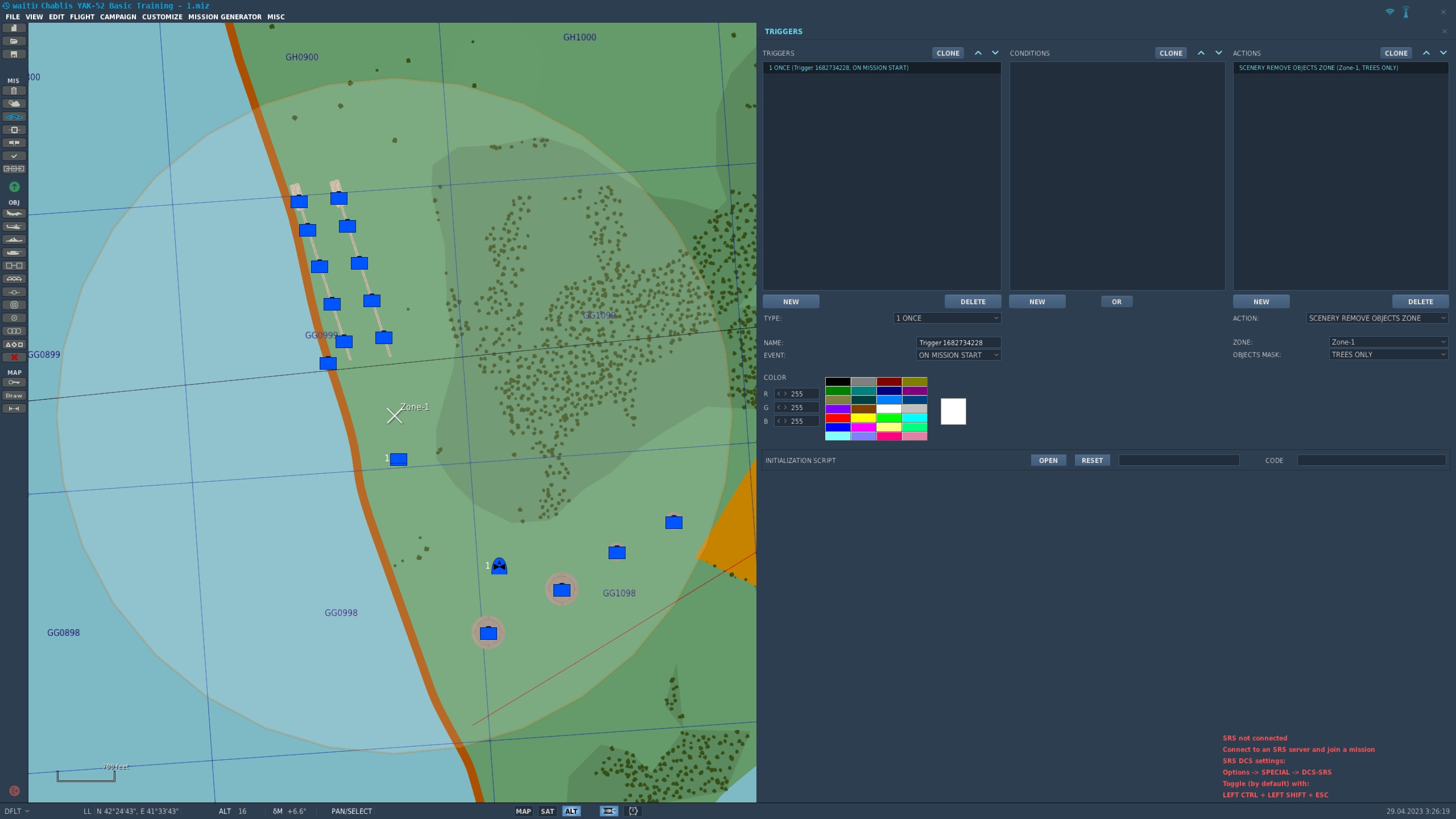1456x819 pixels.
Task: Click the red X delete tool
Action: tap(14, 357)
